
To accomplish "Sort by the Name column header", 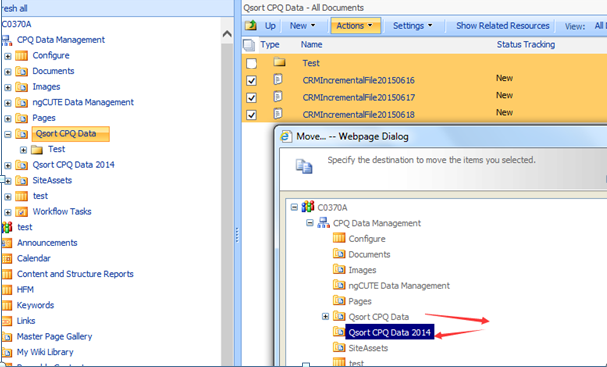I will 311,45.
